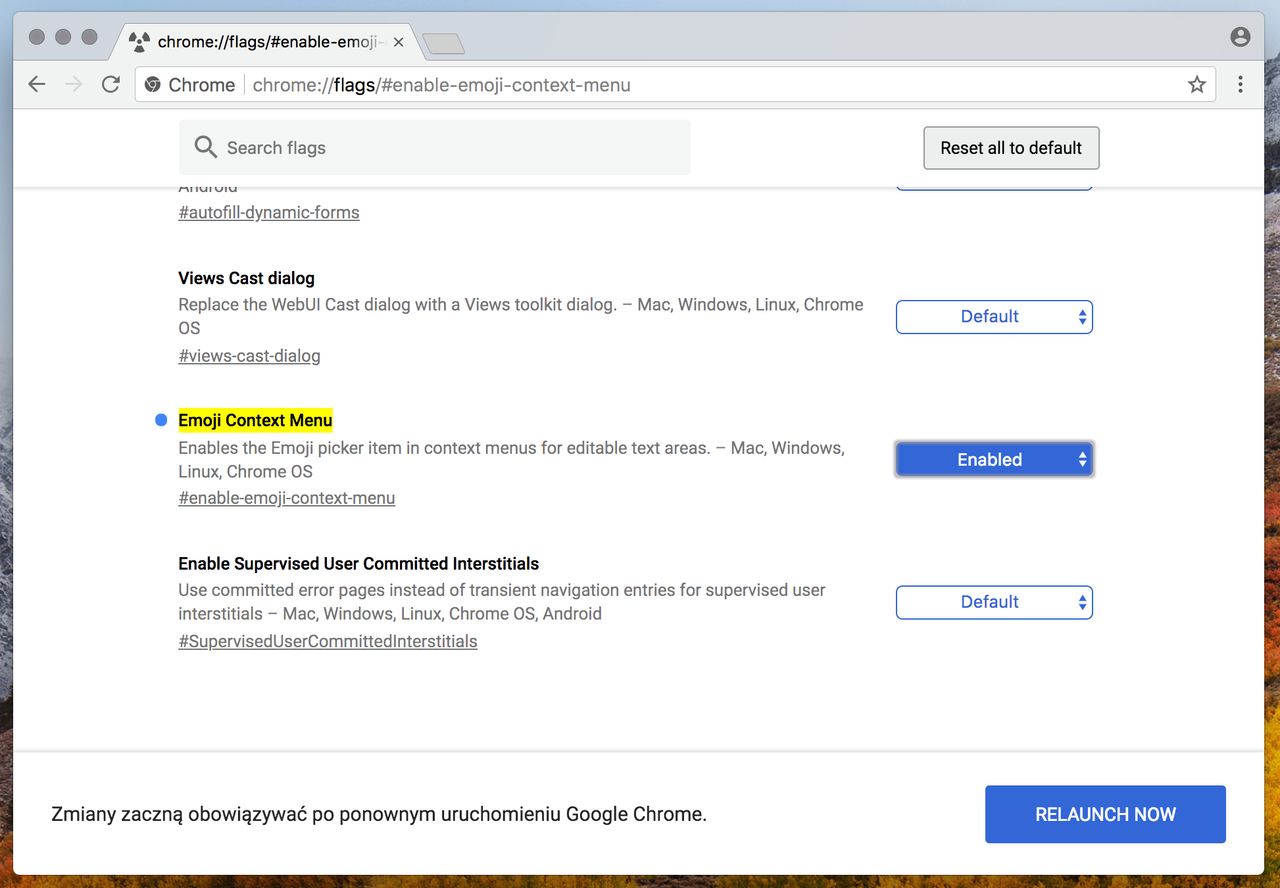
Task: Click Reset all to default
Action: coord(1011,148)
